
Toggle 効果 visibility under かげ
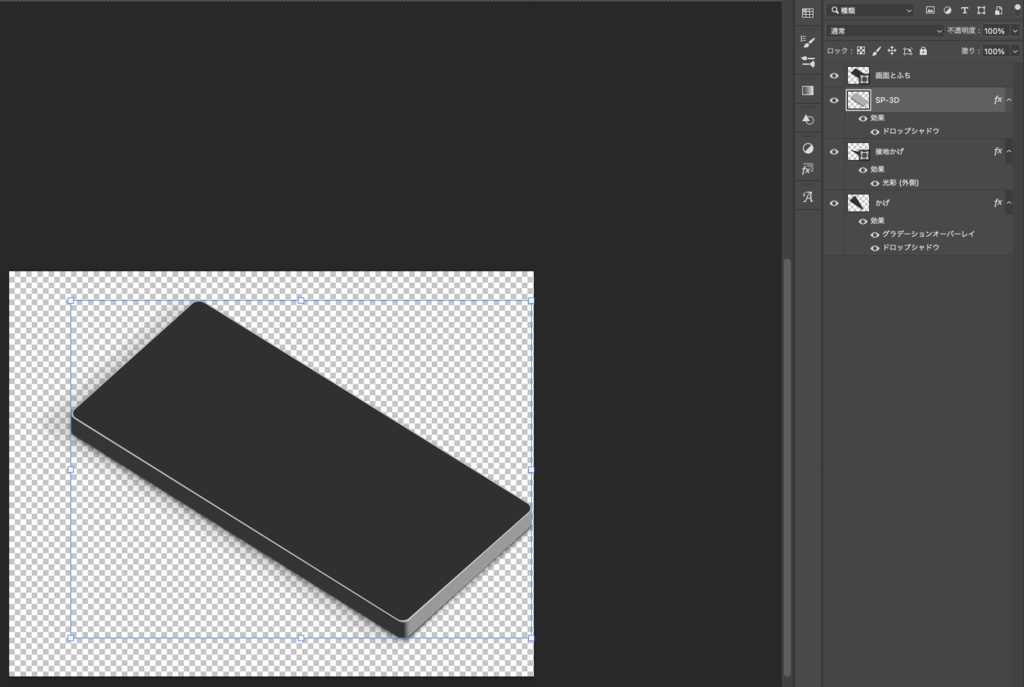[863, 221]
